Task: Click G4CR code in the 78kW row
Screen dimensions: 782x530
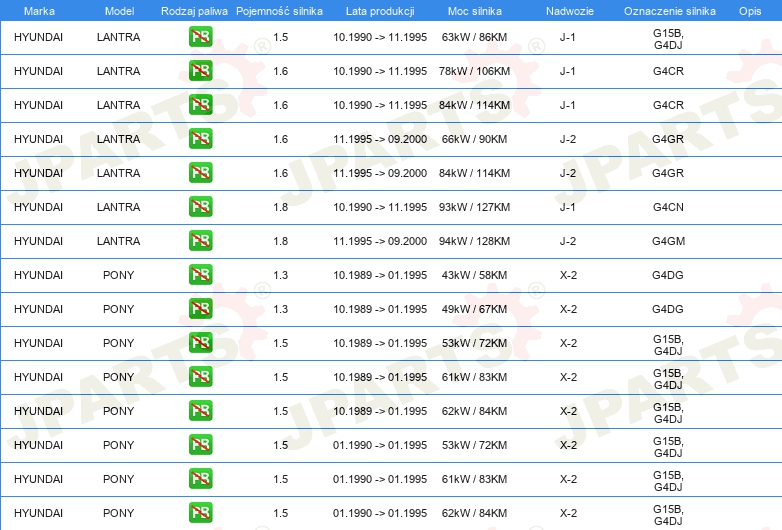Action: (x=668, y=71)
